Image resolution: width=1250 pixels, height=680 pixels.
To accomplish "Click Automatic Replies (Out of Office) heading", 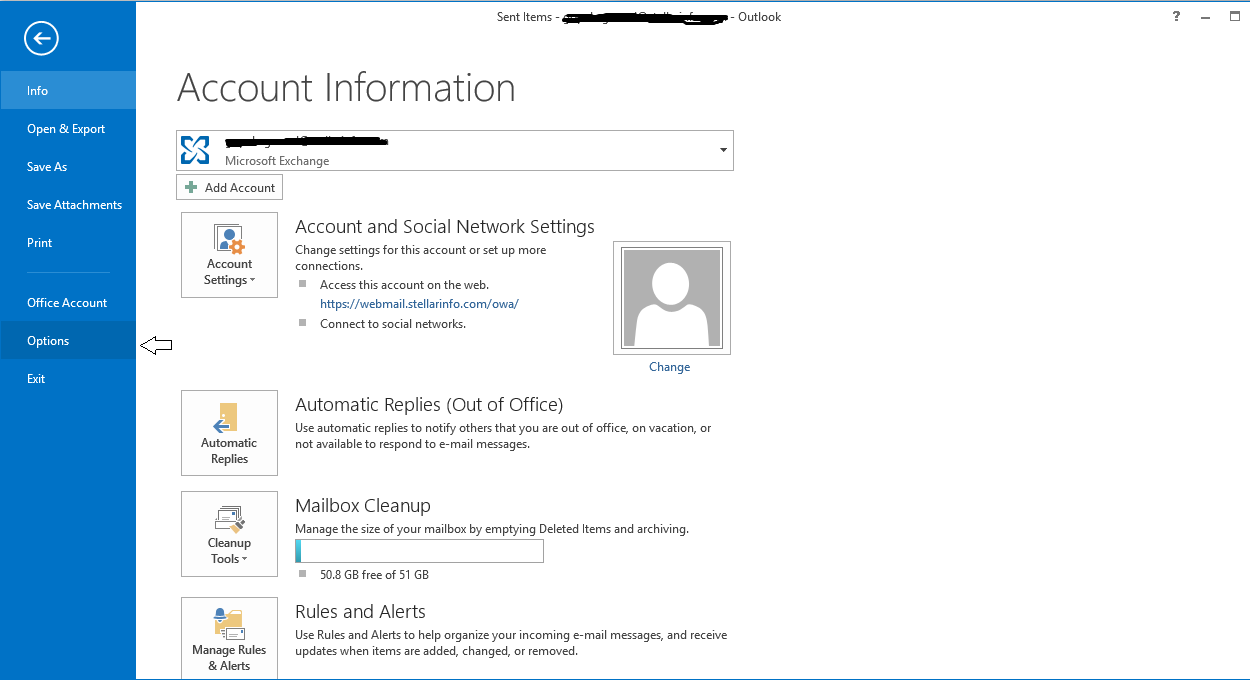I will coord(429,405).
